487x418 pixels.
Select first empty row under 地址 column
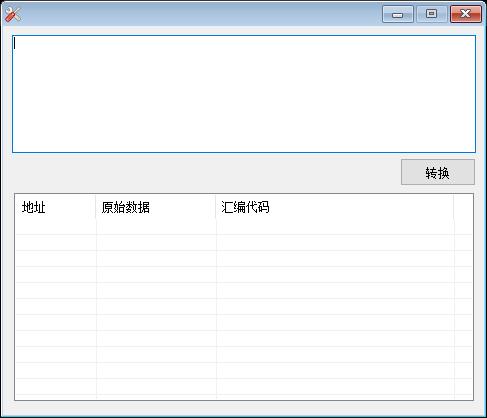[56, 227]
